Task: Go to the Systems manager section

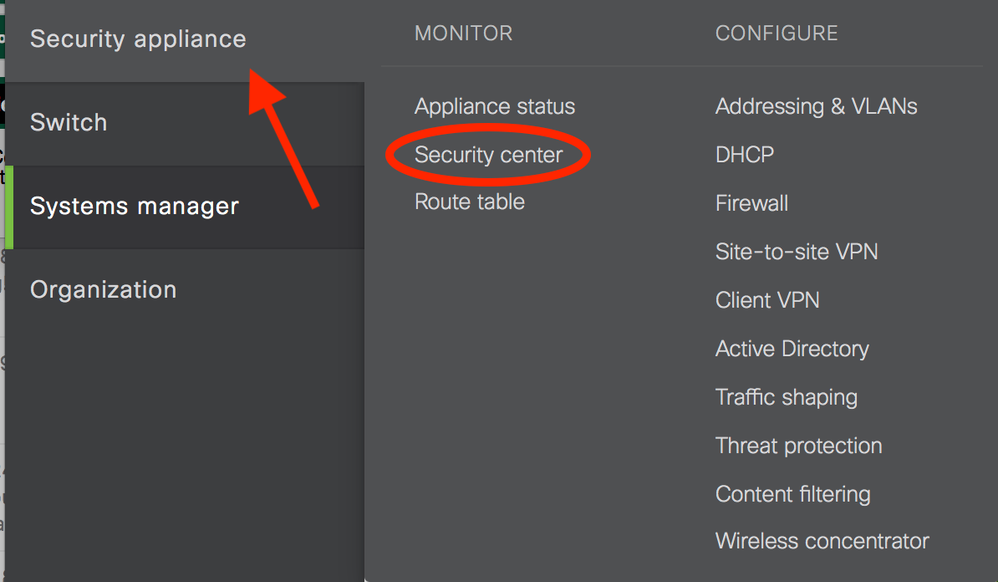Action: (x=134, y=207)
